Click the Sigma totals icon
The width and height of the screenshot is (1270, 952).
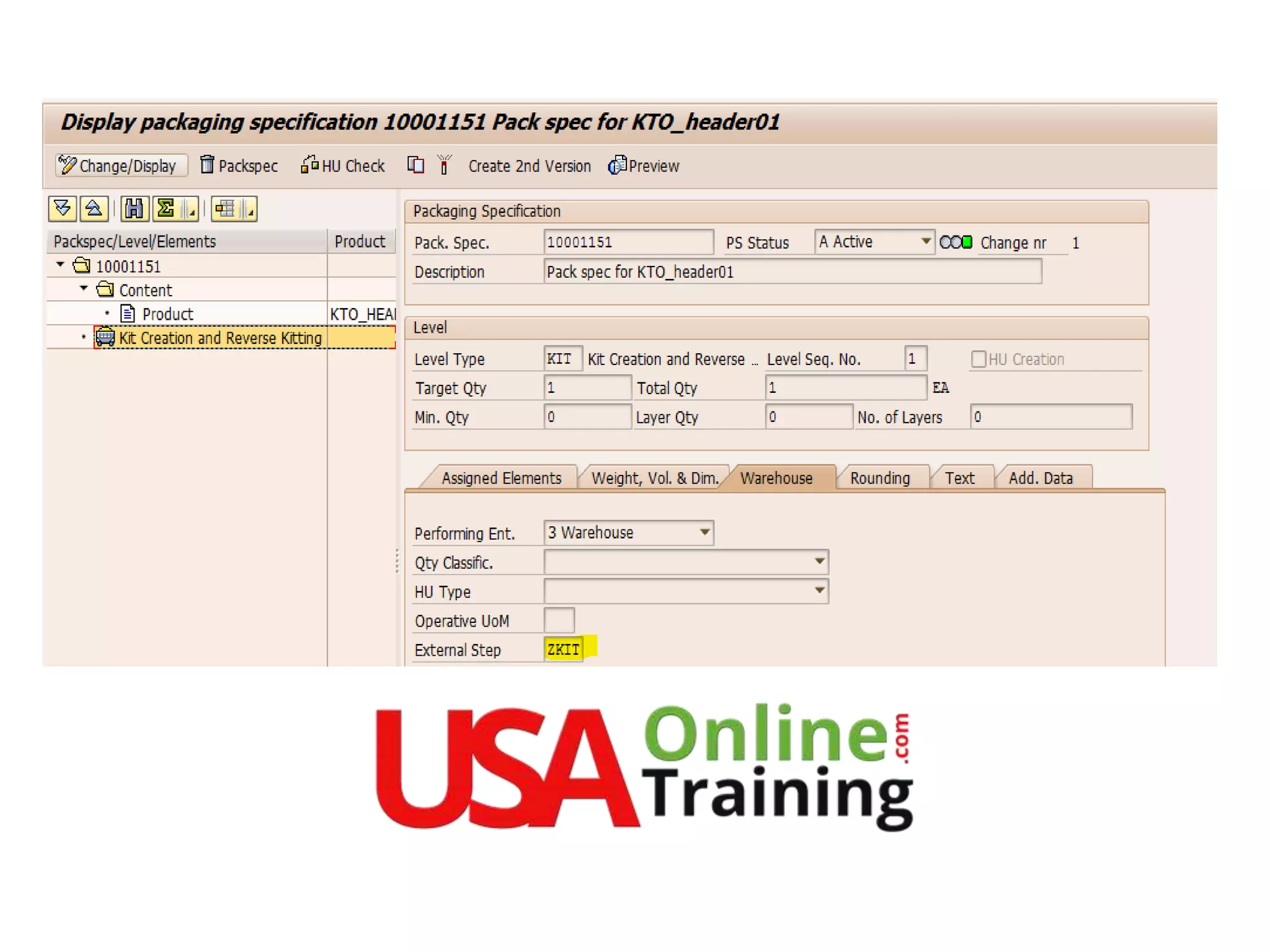[166, 208]
